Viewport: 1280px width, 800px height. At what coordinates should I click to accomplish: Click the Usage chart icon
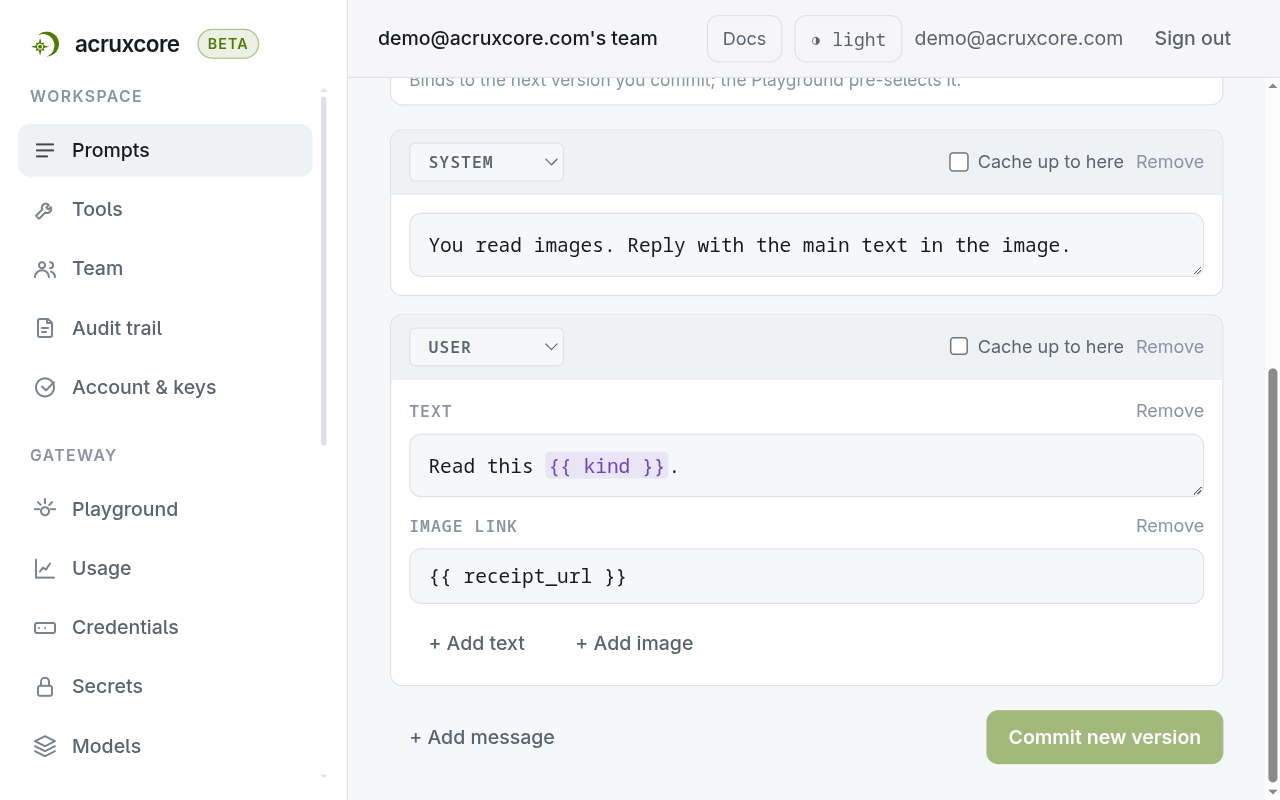point(45,569)
